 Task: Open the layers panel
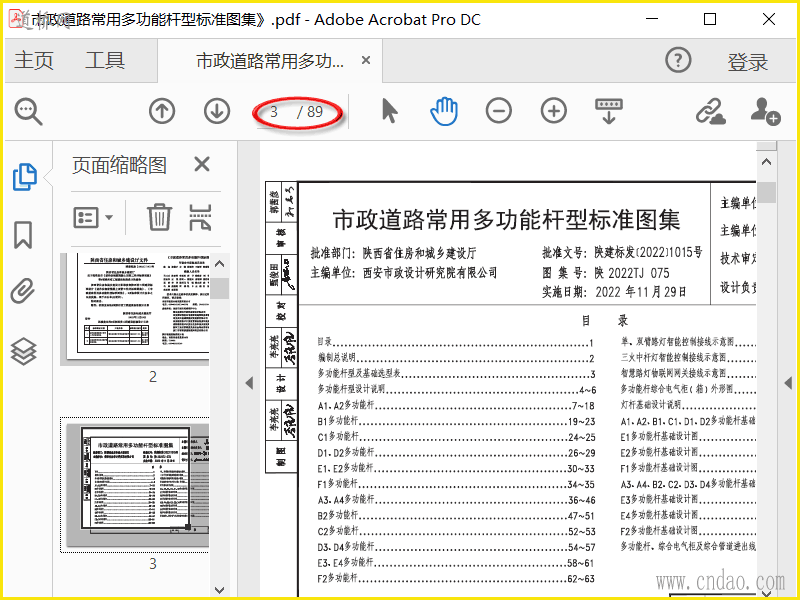click(23, 352)
